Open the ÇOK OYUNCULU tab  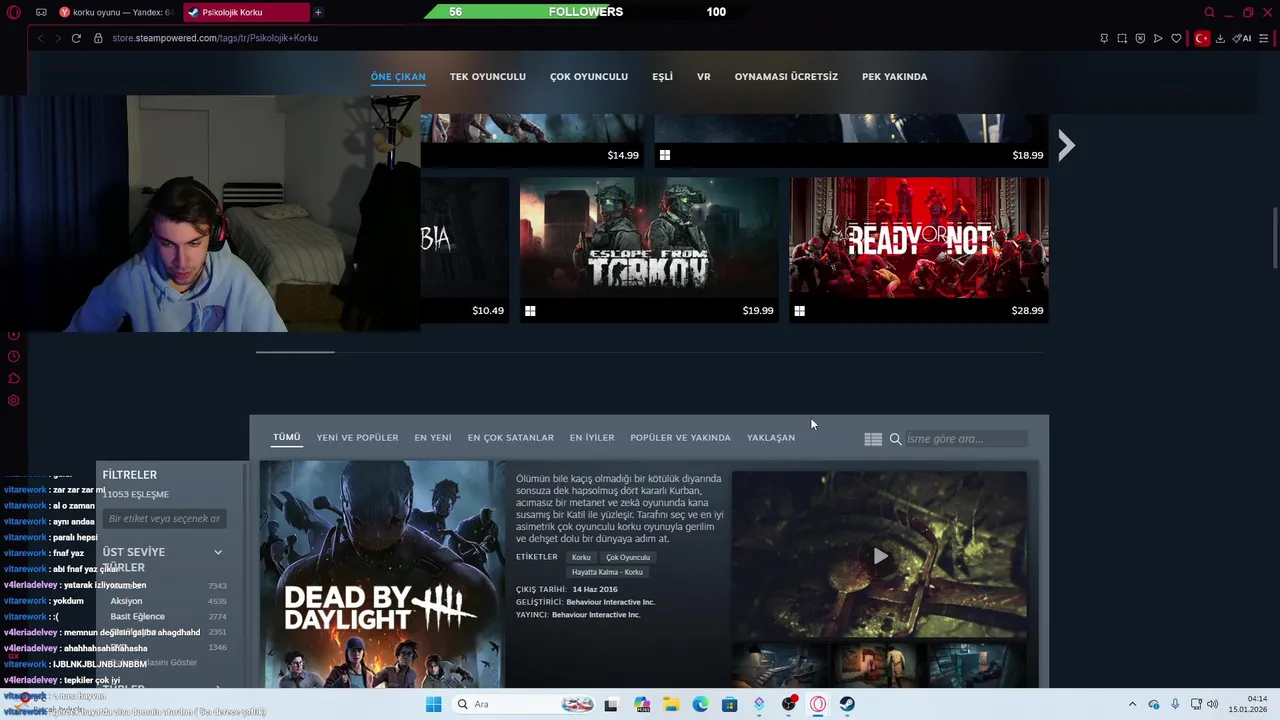pyautogui.click(x=589, y=76)
